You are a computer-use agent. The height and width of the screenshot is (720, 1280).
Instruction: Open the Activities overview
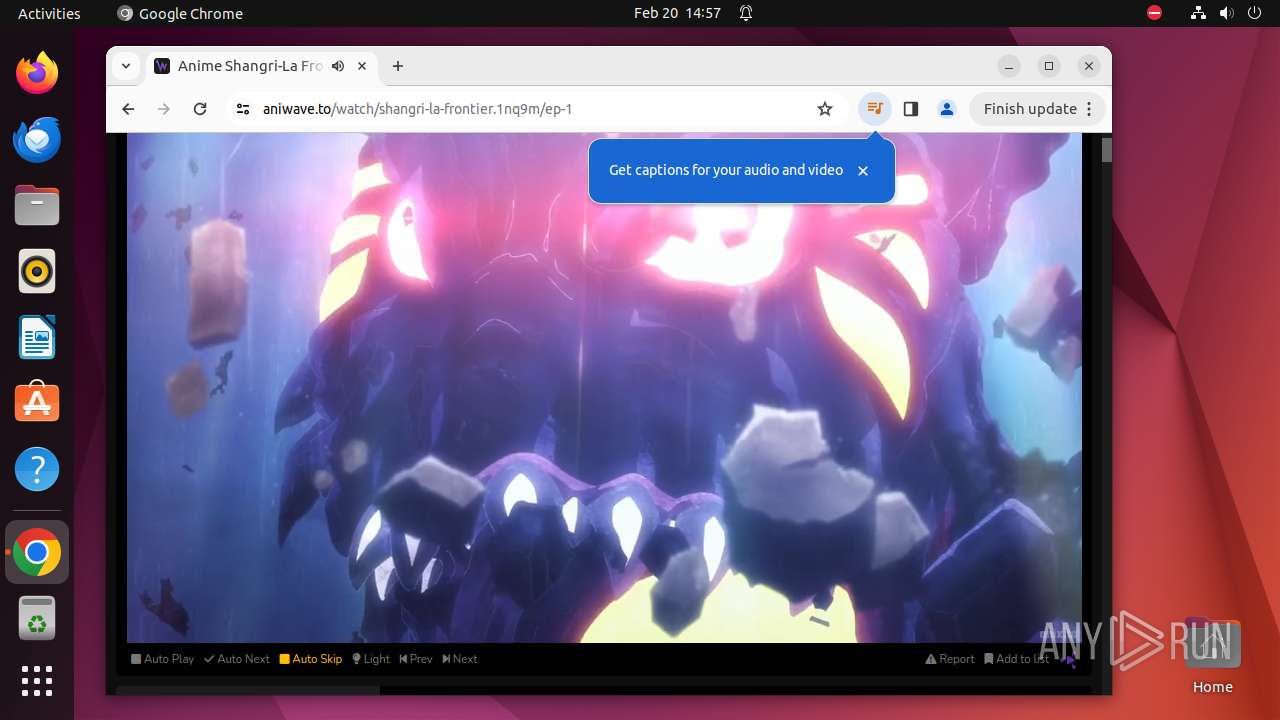[x=49, y=13]
